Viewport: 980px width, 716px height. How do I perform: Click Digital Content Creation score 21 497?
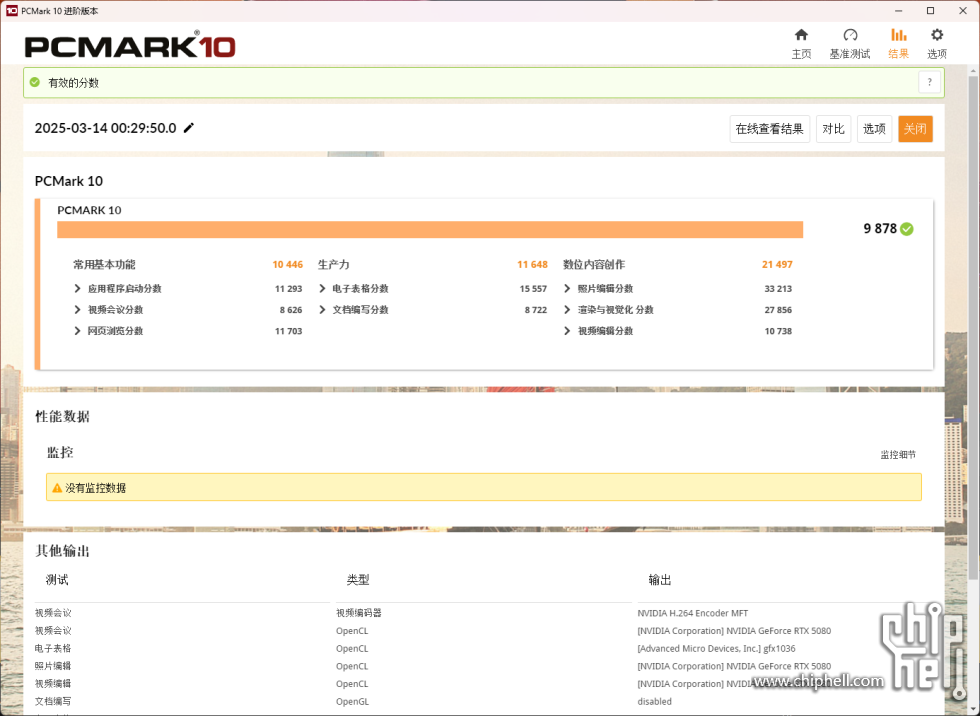(x=777, y=265)
